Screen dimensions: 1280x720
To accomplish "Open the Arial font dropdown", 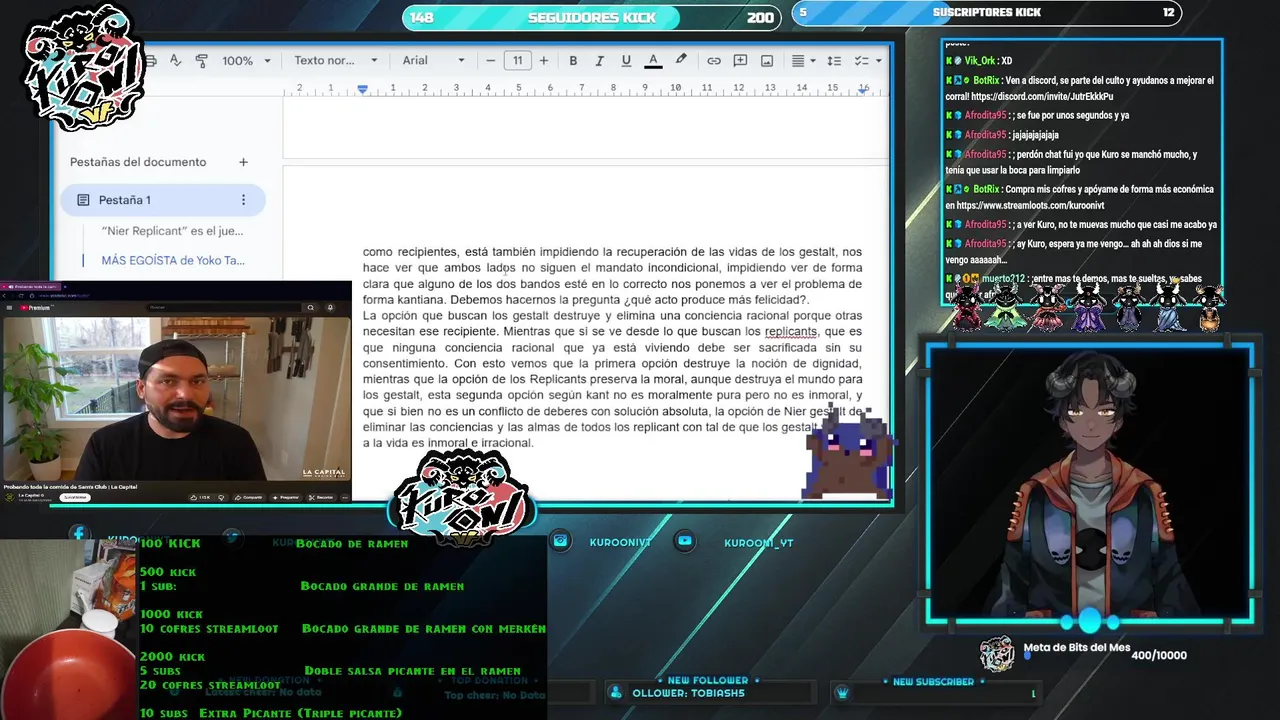I will (x=433, y=61).
